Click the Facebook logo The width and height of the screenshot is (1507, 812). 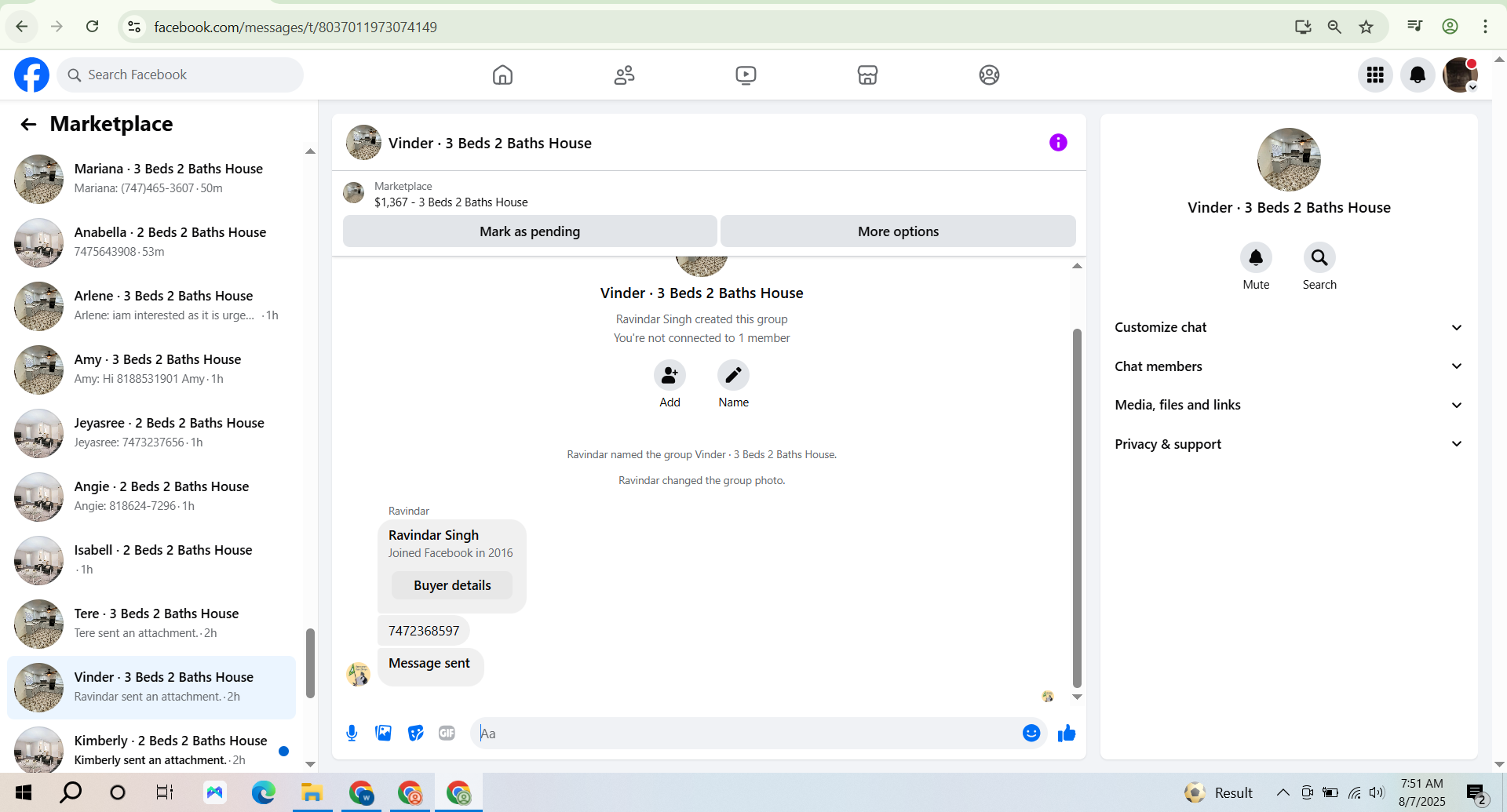point(31,75)
